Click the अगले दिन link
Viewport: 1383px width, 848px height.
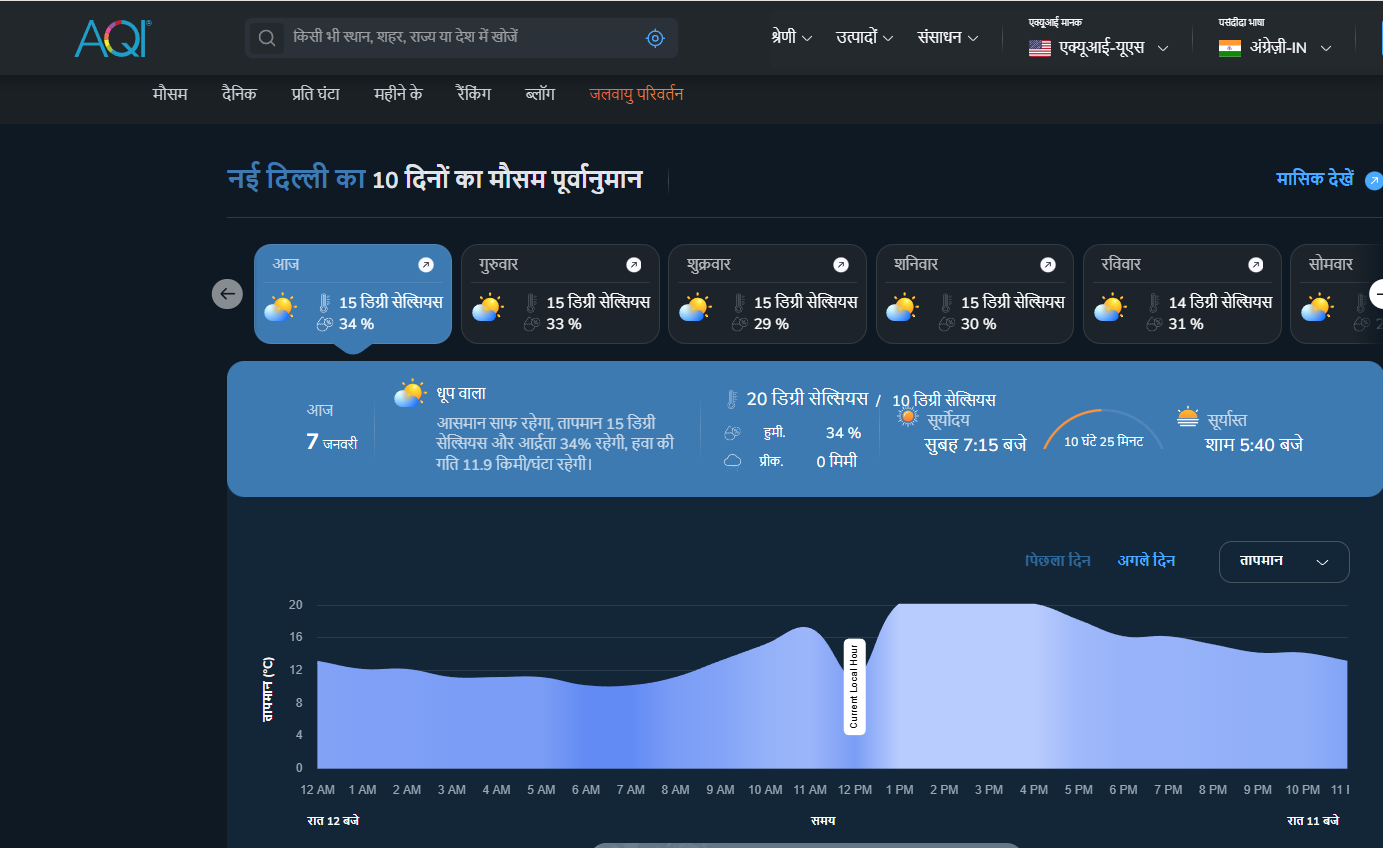pyautogui.click(x=1146, y=561)
